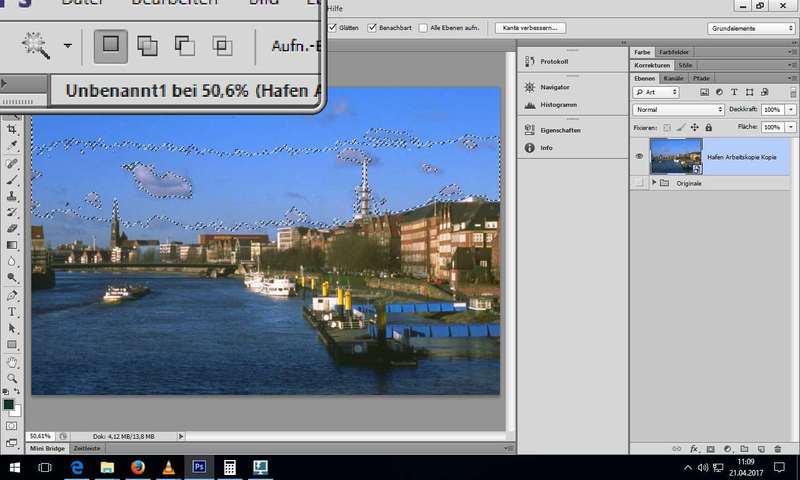Toggle the Glätten checkbox

pyautogui.click(x=333, y=28)
